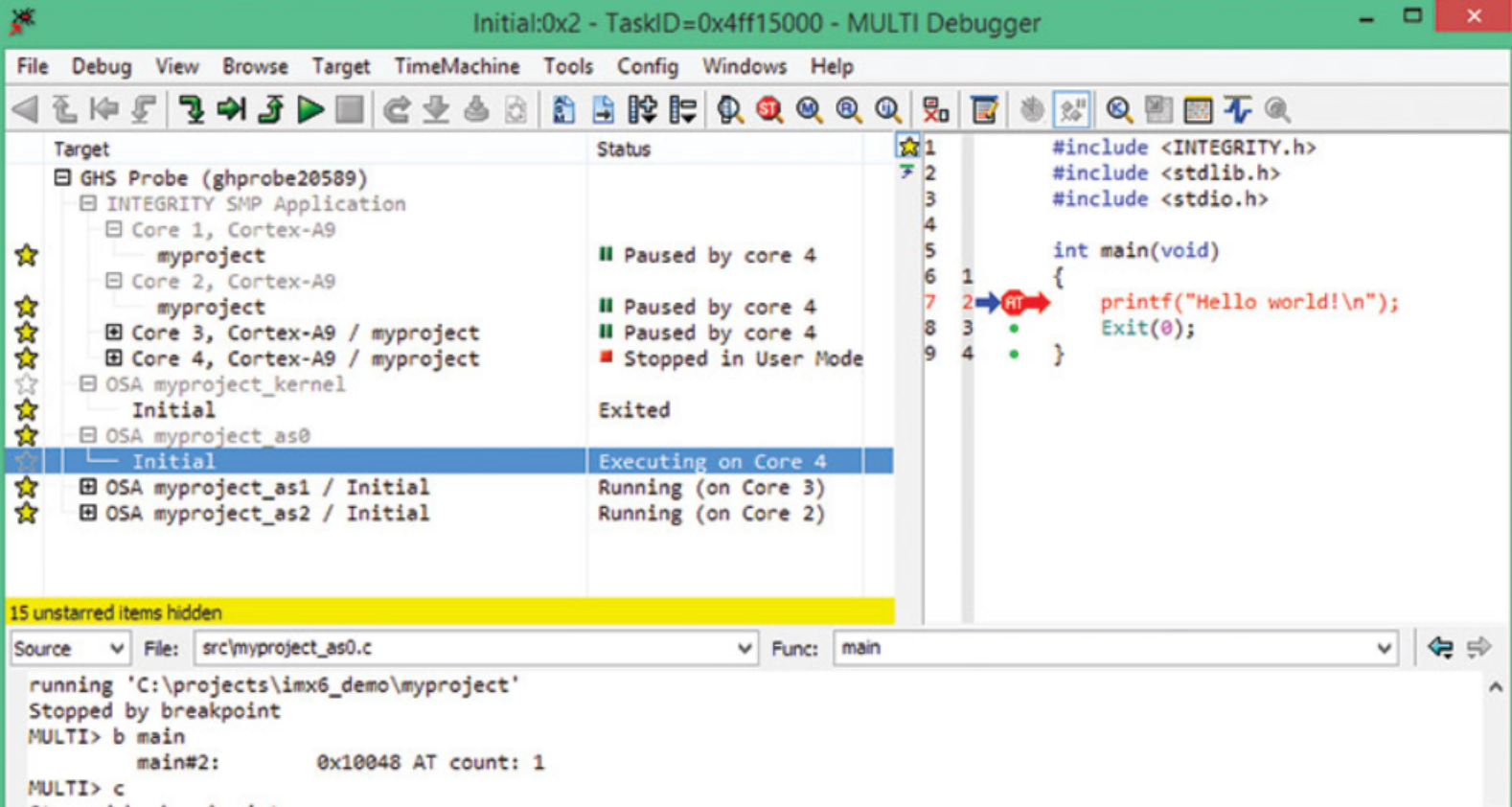Screen dimensions: 1512x807
Task: Click the printf("Hello world!\n") source line
Action: coord(1249,303)
